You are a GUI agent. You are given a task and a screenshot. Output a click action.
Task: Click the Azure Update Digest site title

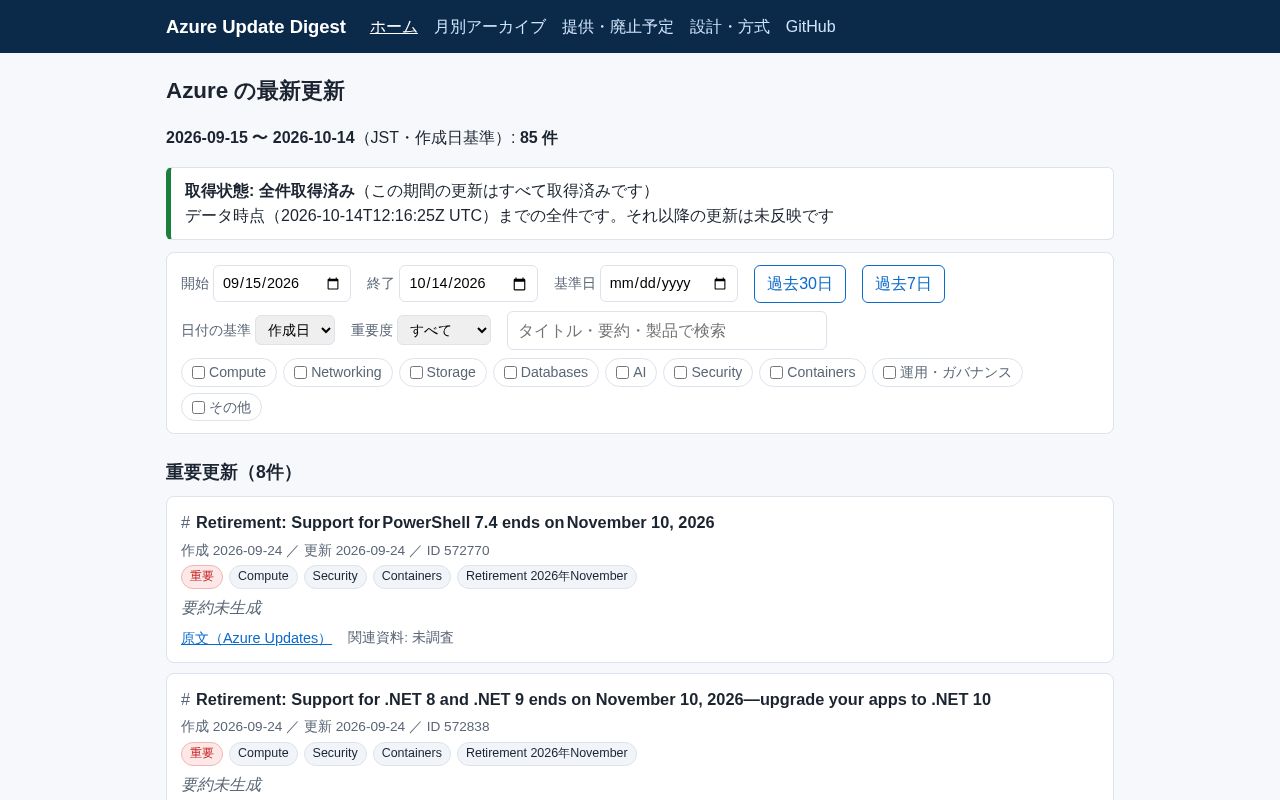coord(256,27)
